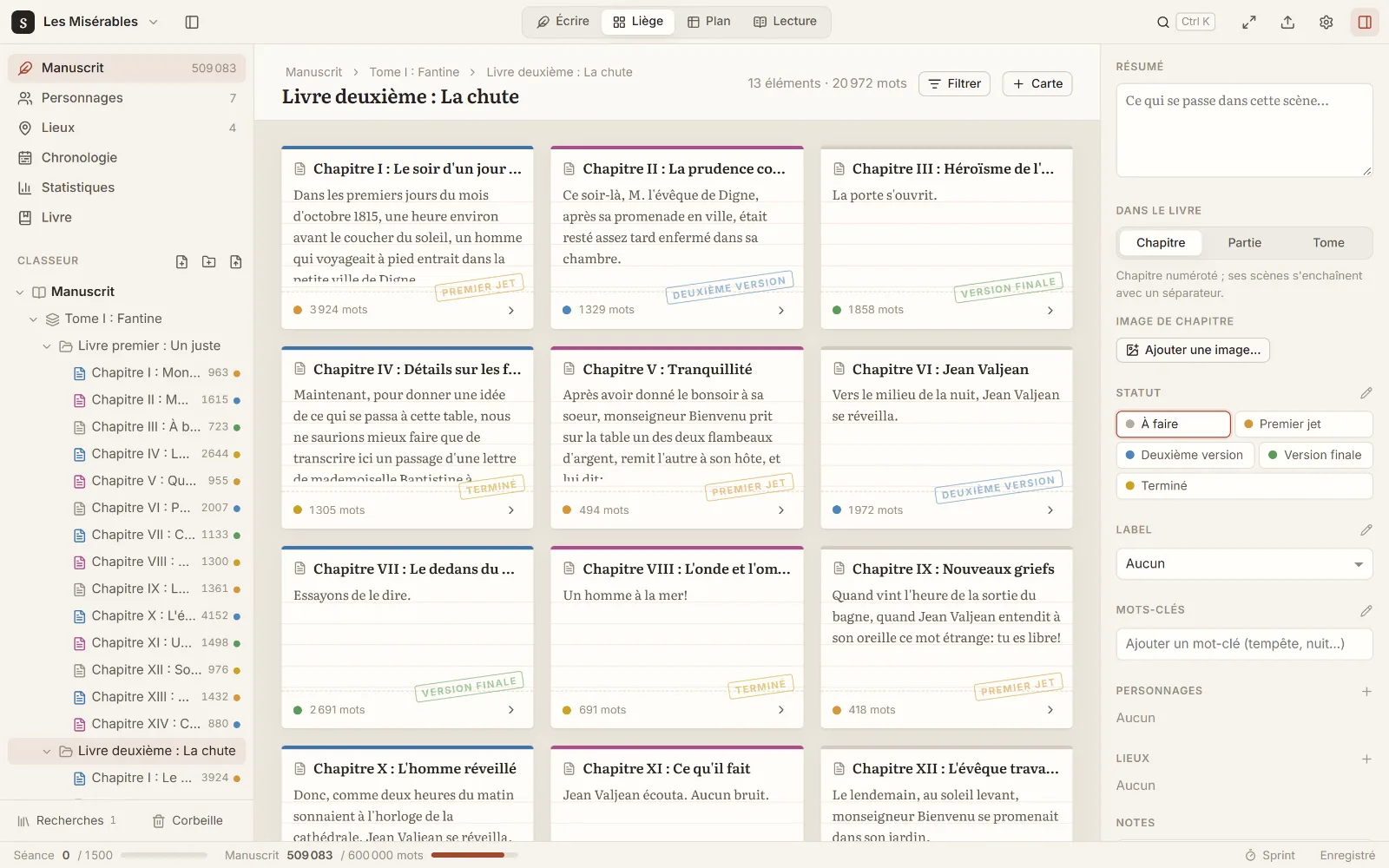The width and height of the screenshot is (1389, 868).
Task: Set status to Premier jet
Action: pyautogui.click(x=1304, y=424)
